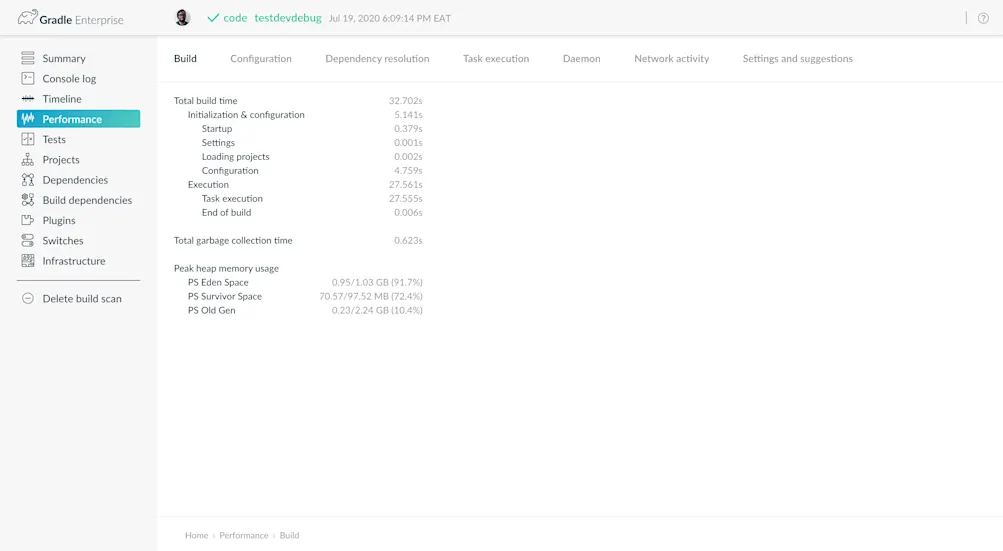This screenshot has width=1003, height=551.
Task: Open the user avatar in header
Action: (x=182, y=18)
